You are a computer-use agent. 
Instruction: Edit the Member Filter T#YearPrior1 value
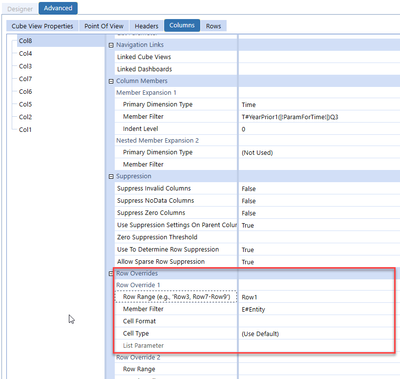319,117
